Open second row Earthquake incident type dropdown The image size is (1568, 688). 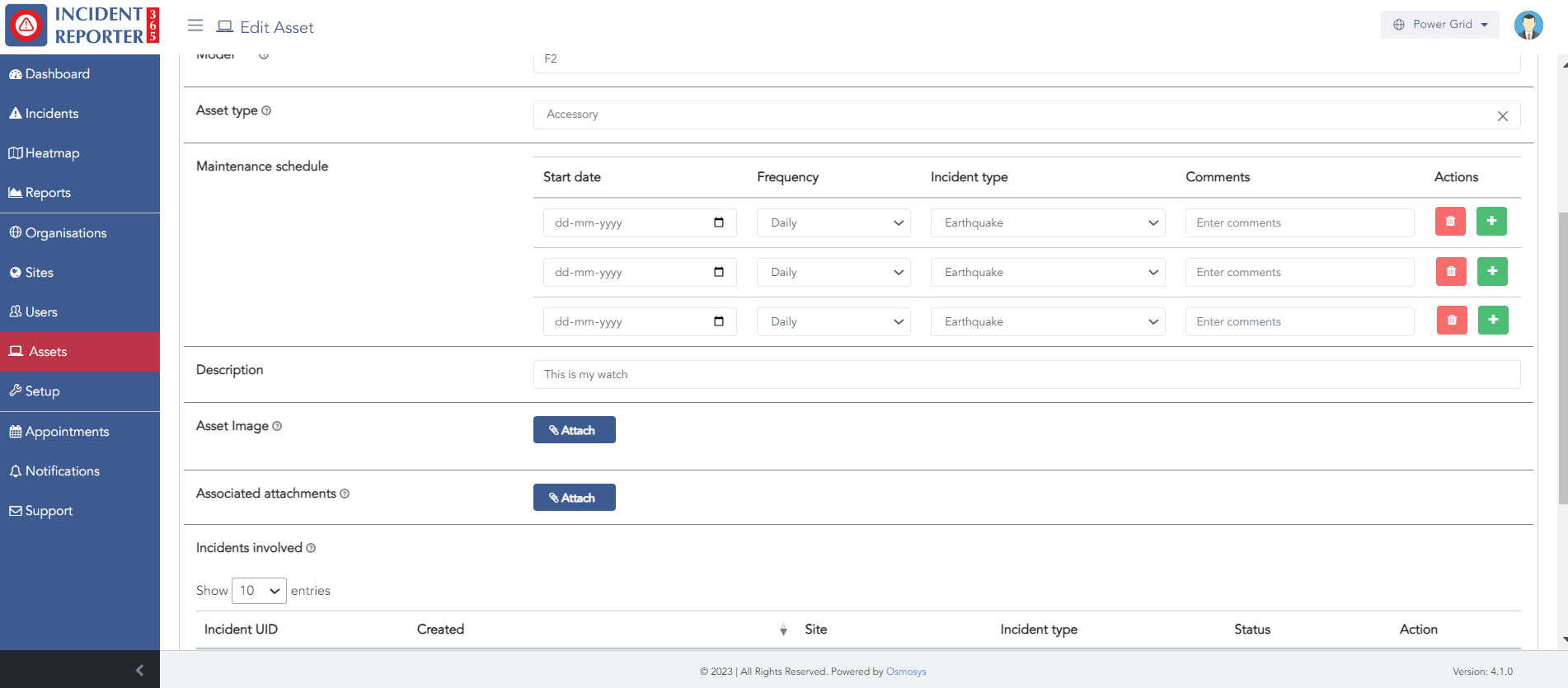[x=1047, y=272]
